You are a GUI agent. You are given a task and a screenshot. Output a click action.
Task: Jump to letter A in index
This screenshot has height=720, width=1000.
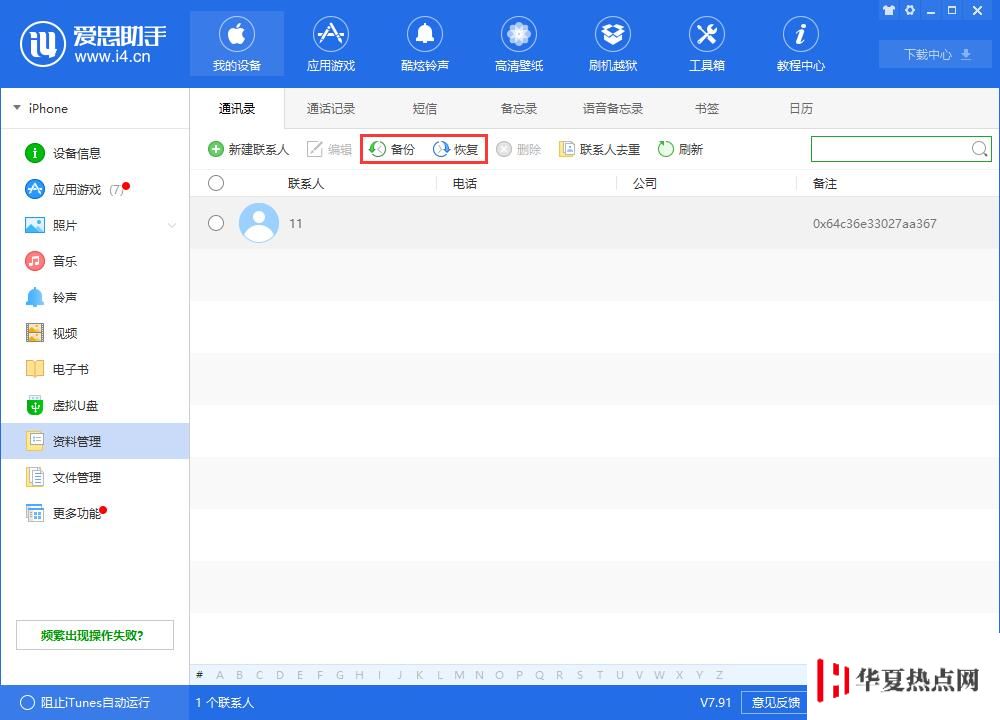click(220, 675)
